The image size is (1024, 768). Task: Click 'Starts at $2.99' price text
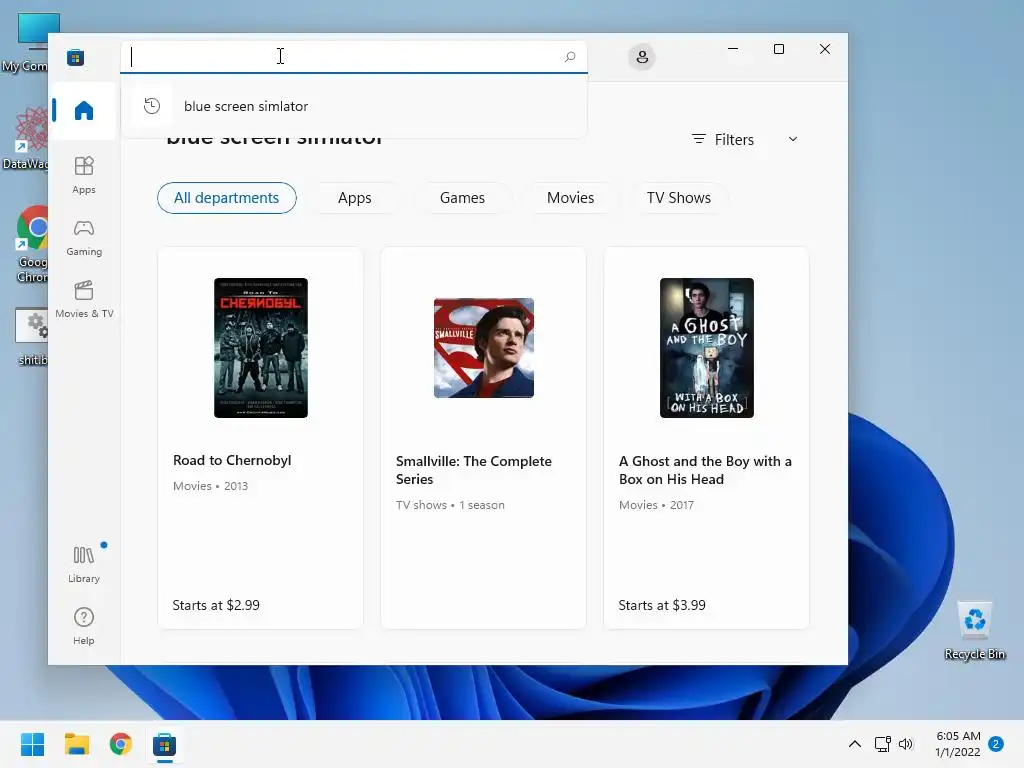coord(216,605)
